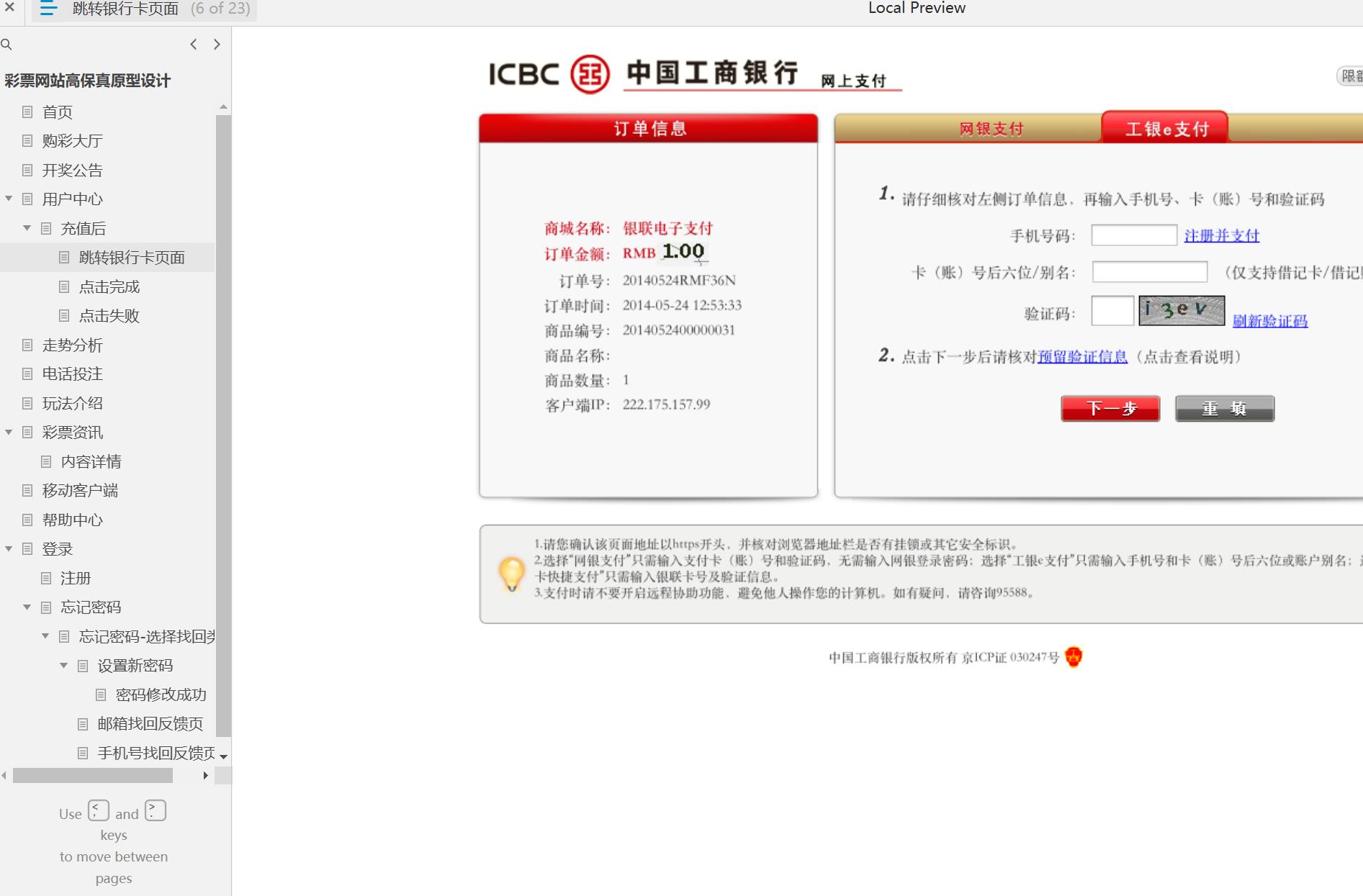Viewport: 1363px width, 896px height.
Task: Select the 工银e支付 tab
Action: tap(1166, 128)
